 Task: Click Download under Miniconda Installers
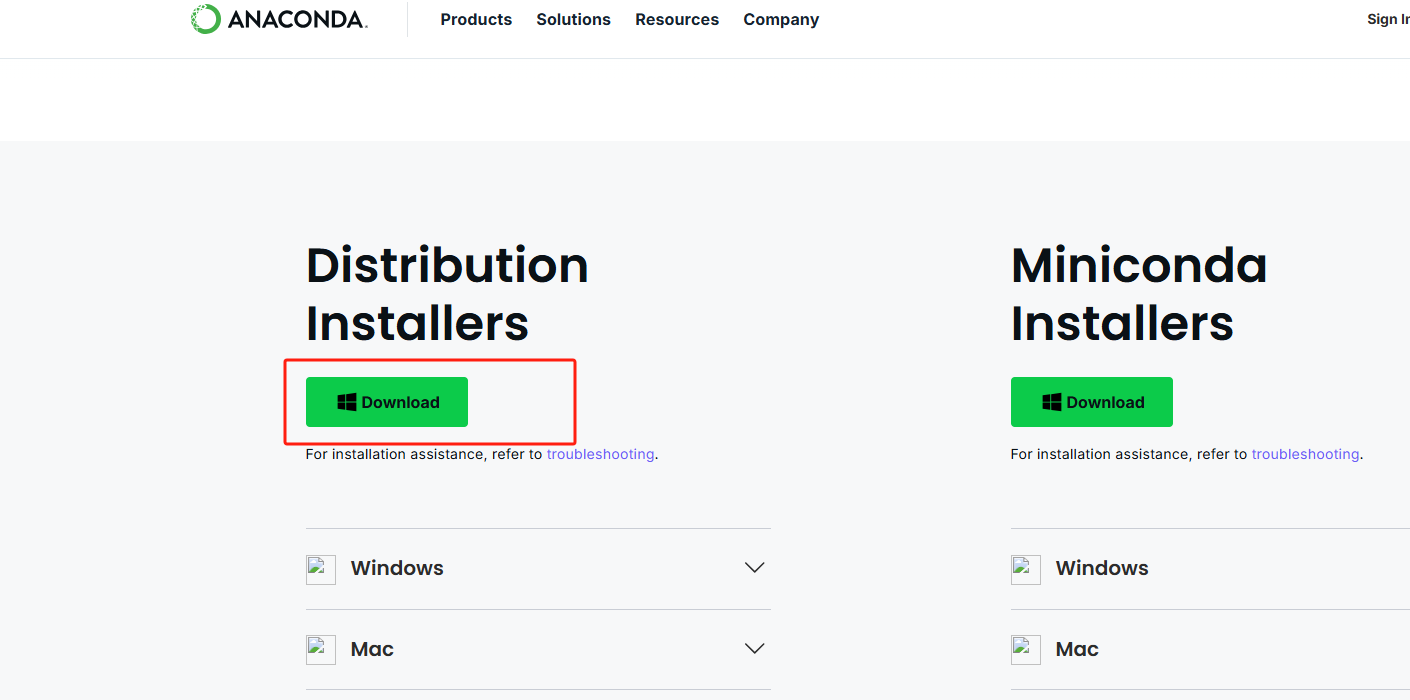coord(1092,402)
